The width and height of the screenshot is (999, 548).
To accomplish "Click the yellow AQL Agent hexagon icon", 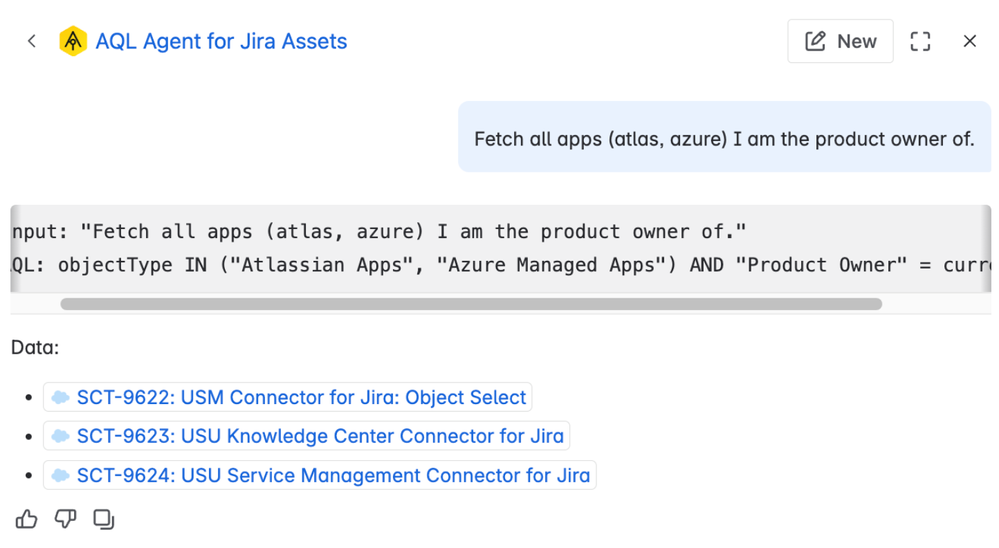I will (x=73, y=41).
